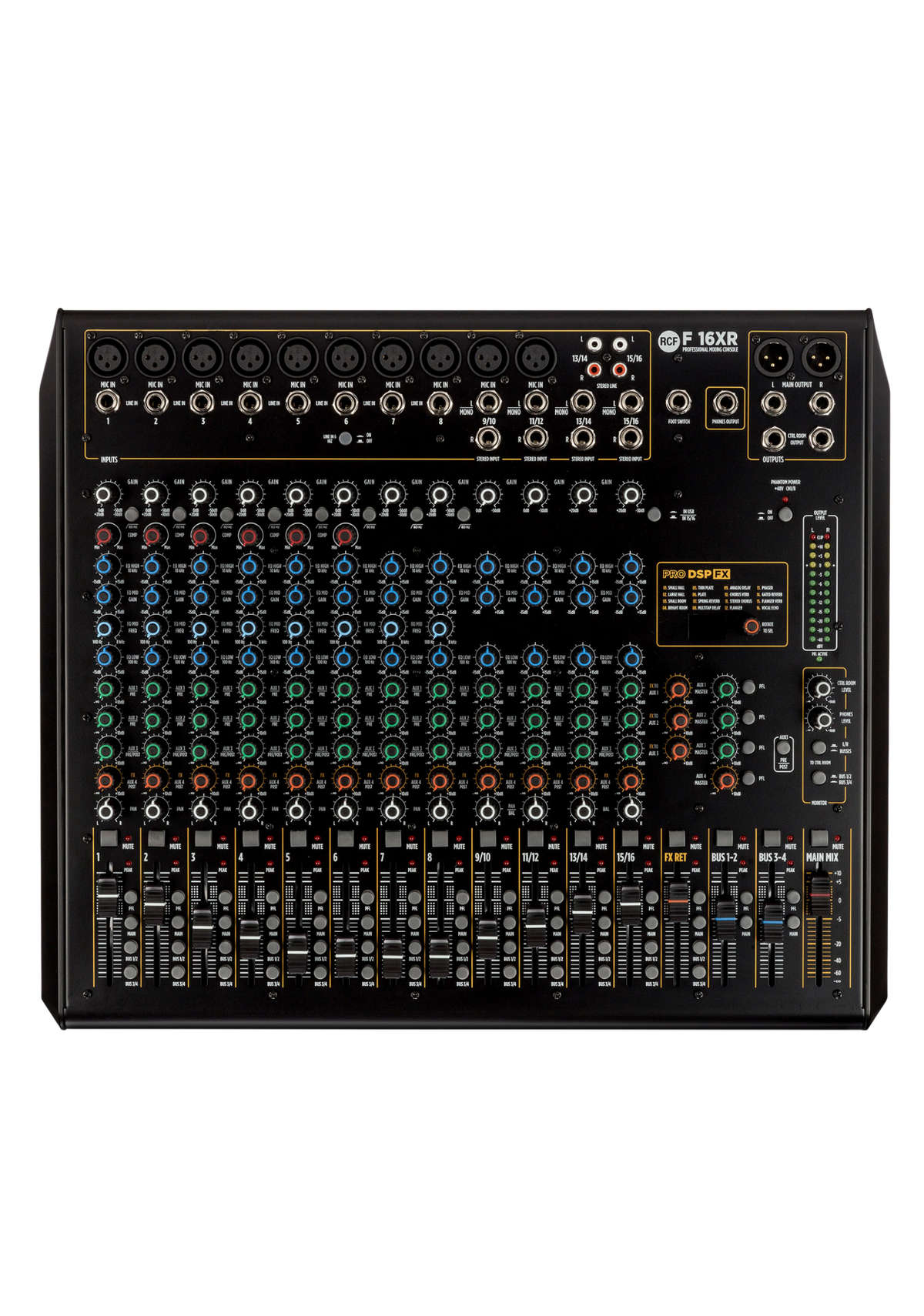Click the PHONES OUTPUT jack

click(725, 402)
